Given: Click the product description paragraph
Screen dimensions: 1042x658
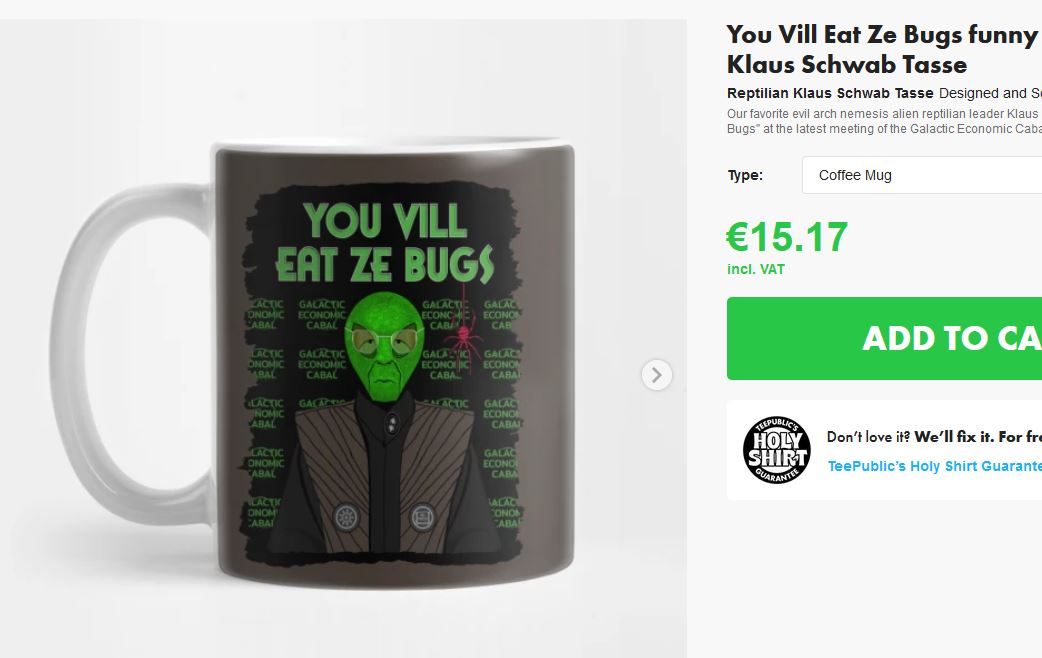Looking at the screenshot, I should [884, 121].
